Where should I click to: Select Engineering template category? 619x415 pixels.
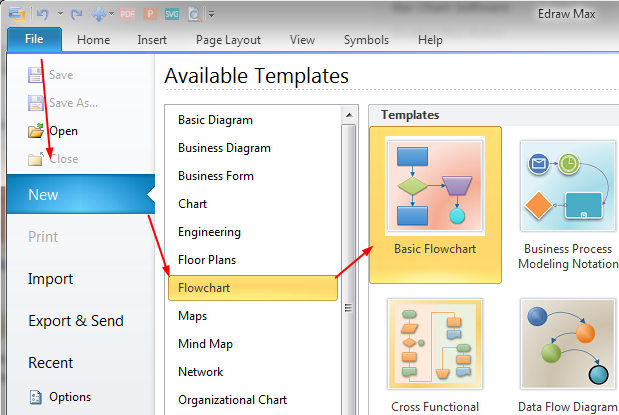[209, 232]
